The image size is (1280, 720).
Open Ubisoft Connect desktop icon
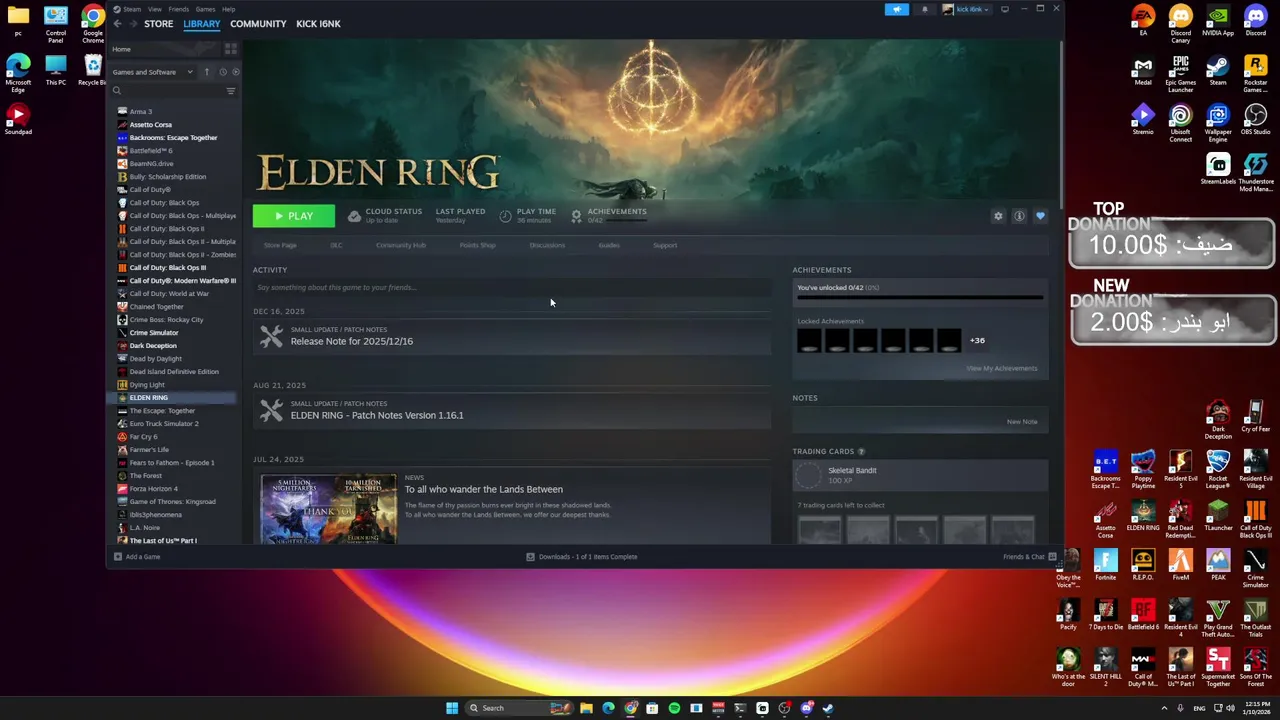click(1180, 122)
